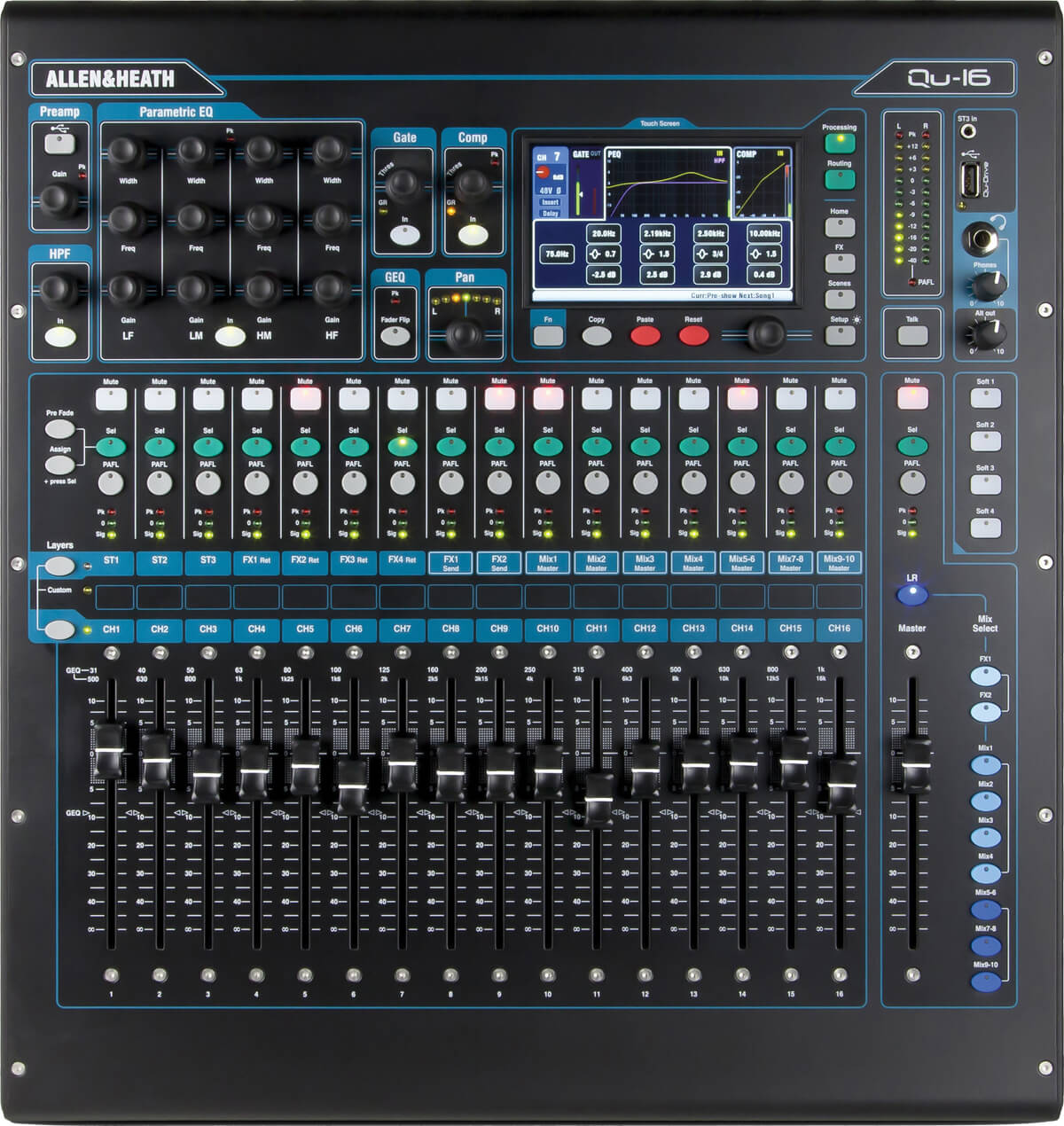Select channel 7 with its Sel key
The height and width of the screenshot is (1126, 1064).
click(x=403, y=446)
